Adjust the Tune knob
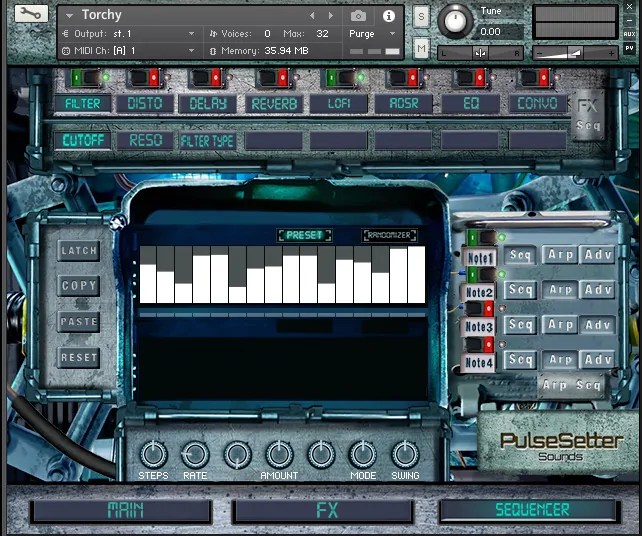This screenshot has width=642, height=536. pos(455,20)
